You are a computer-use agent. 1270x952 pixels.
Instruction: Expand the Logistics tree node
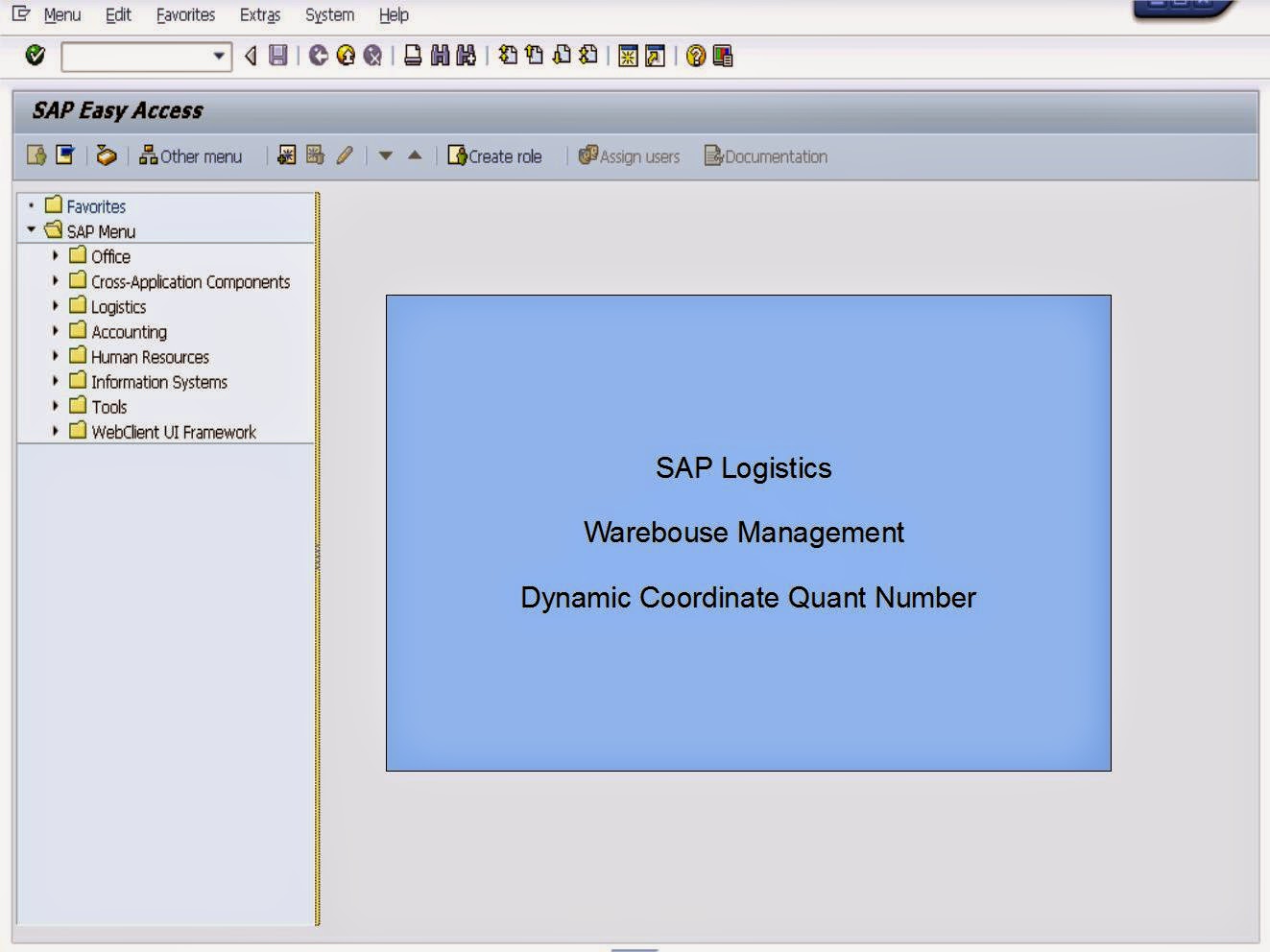point(55,306)
